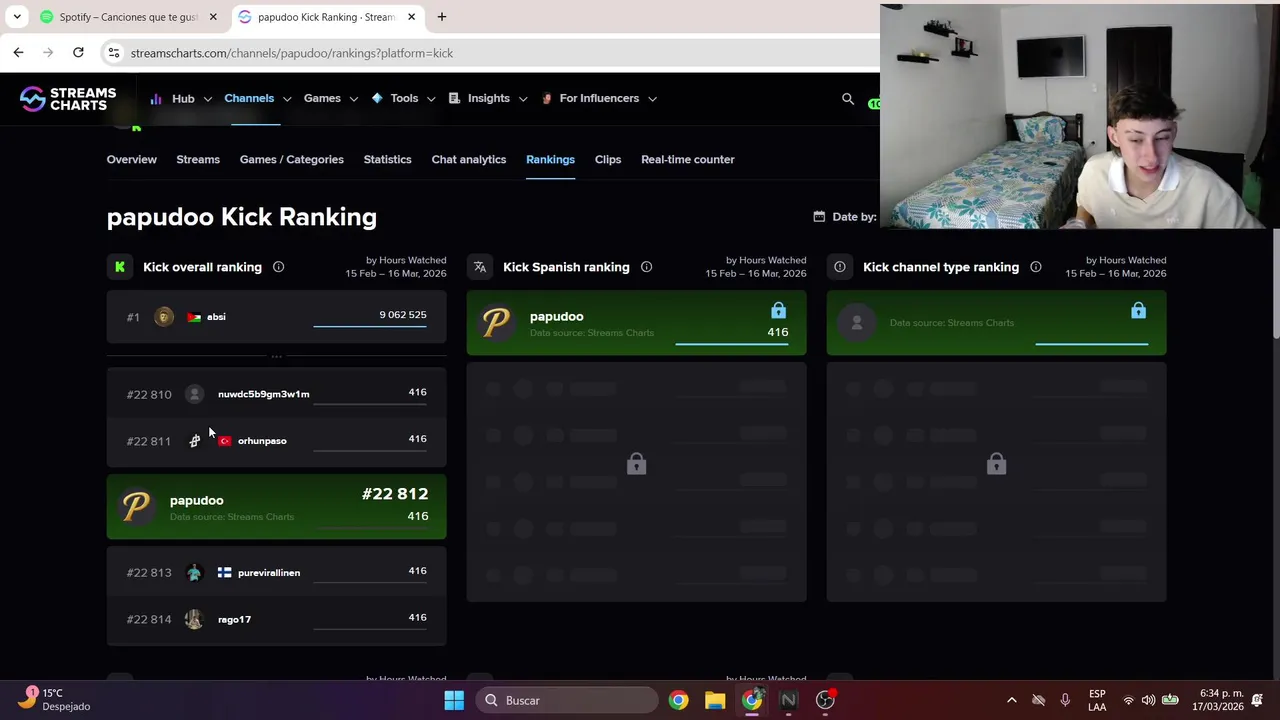Click absi's avatar in rank #1 row
Viewport: 1280px width, 720px height.
click(x=164, y=317)
